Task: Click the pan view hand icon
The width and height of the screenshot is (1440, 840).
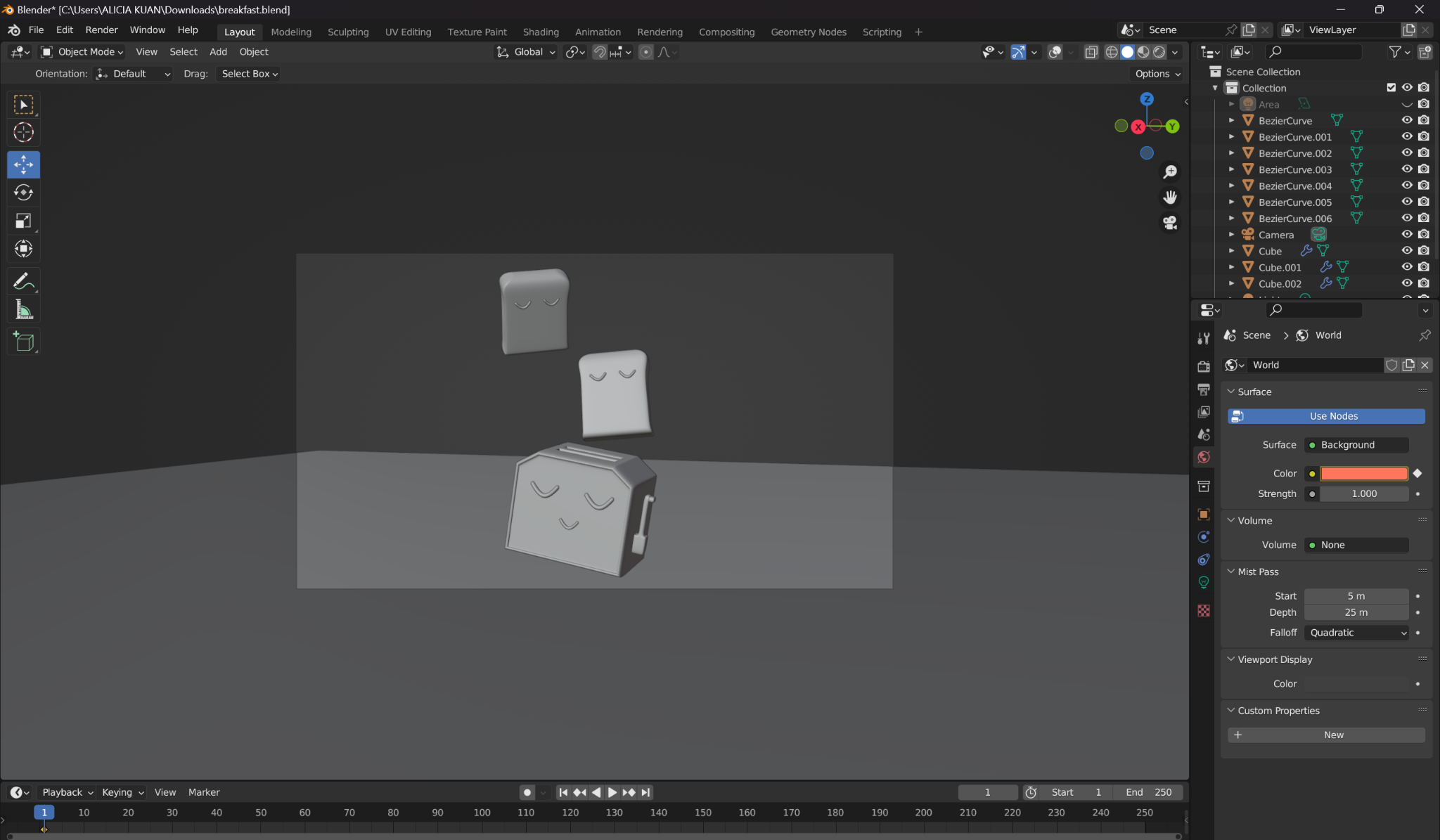Action: point(1170,198)
